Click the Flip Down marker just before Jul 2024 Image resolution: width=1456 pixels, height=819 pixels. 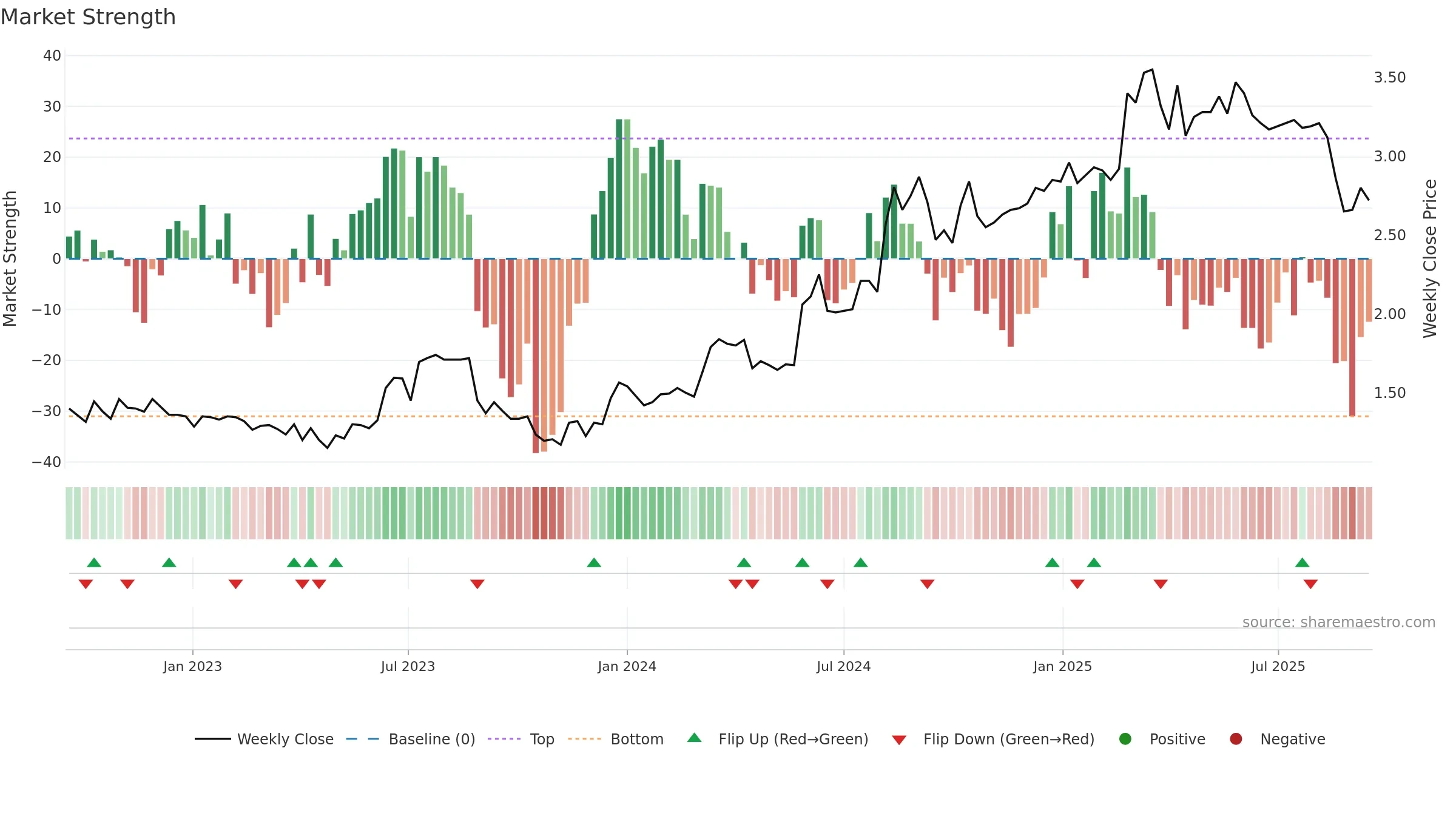click(827, 584)
